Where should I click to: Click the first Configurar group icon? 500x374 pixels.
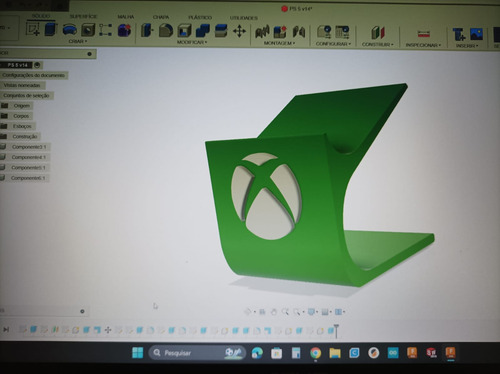click(324, 32)
